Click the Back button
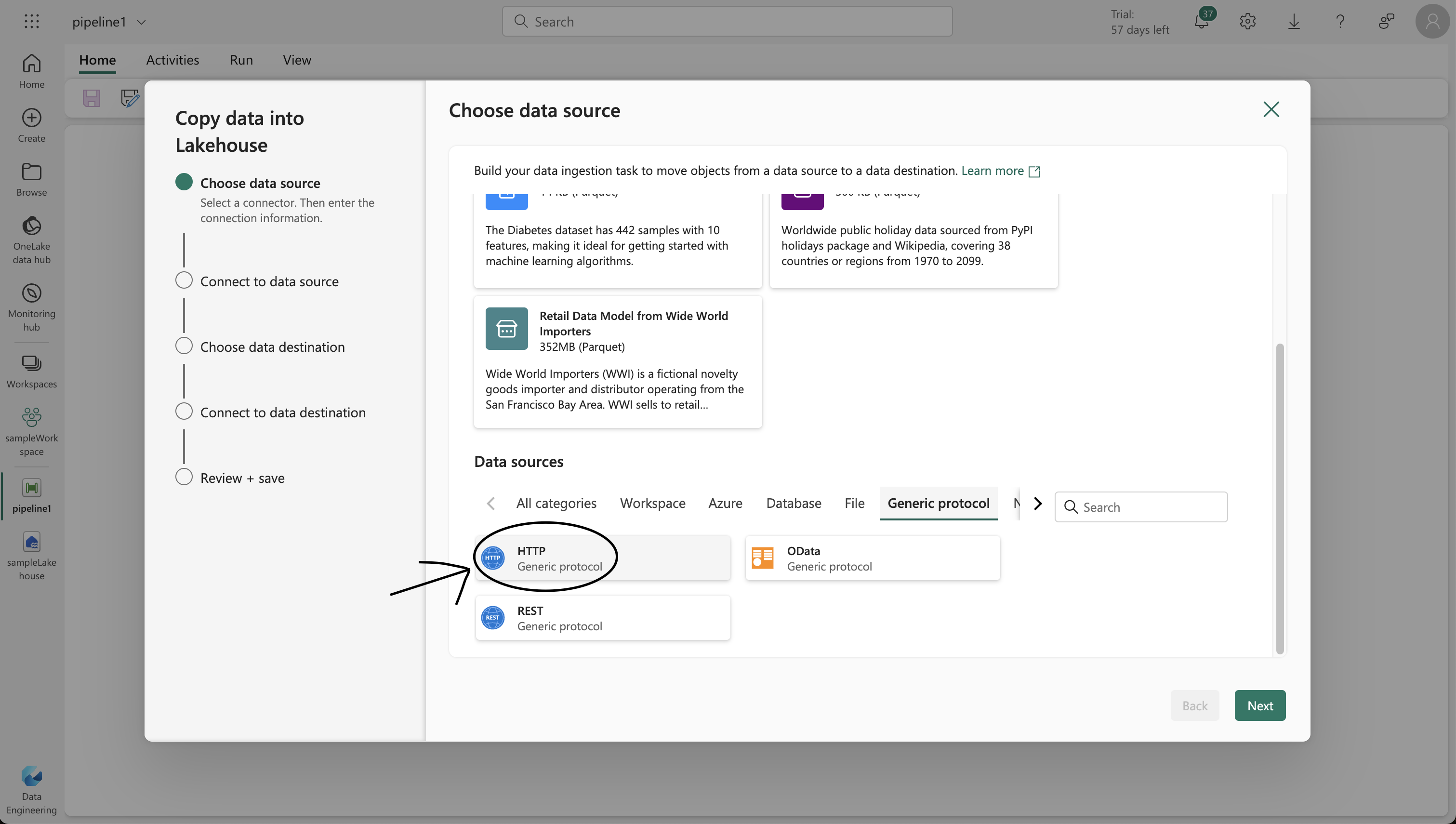 click(x=1195, y=706)
